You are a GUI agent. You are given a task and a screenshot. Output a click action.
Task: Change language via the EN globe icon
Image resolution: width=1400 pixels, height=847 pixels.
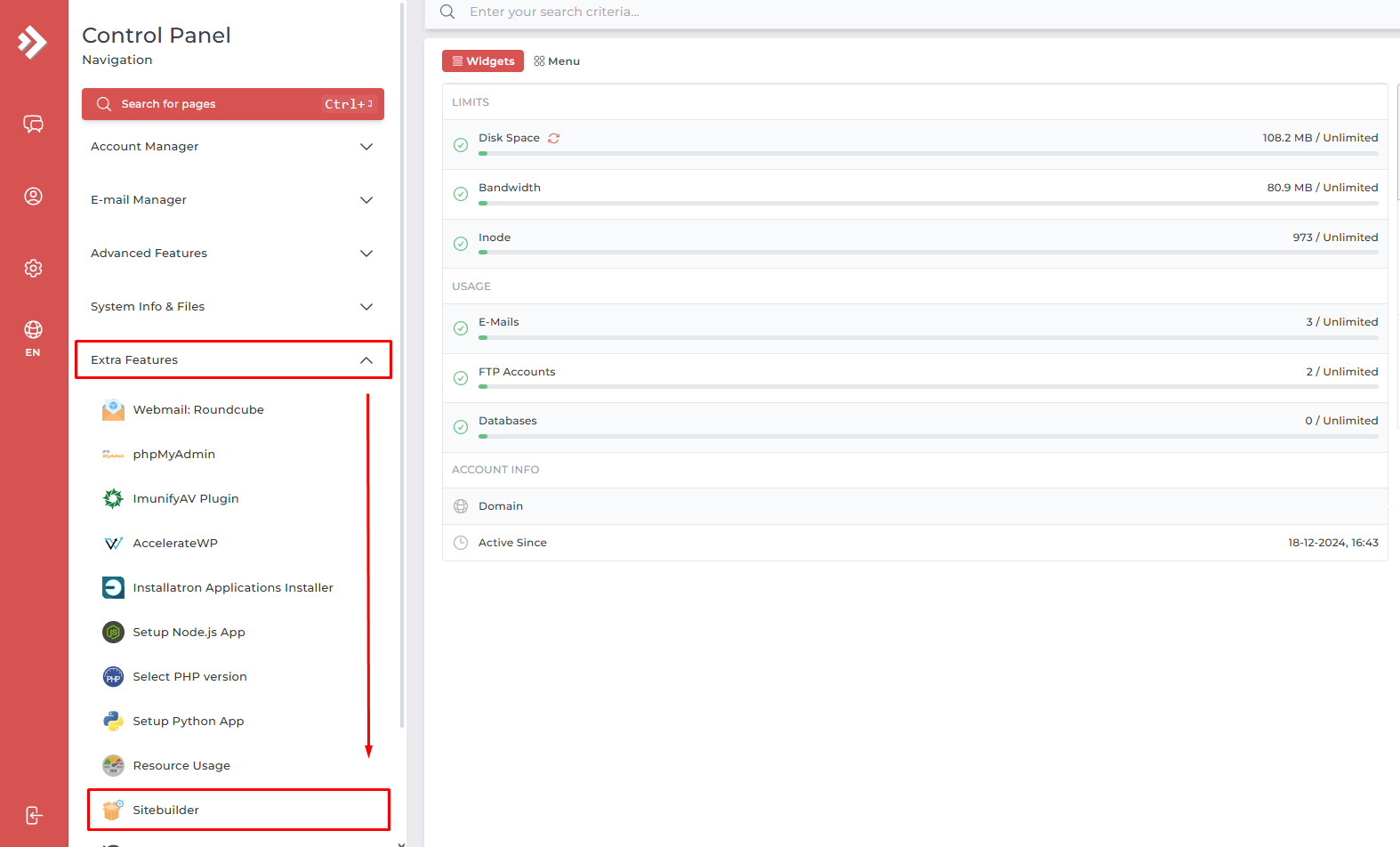pos(33,337)
